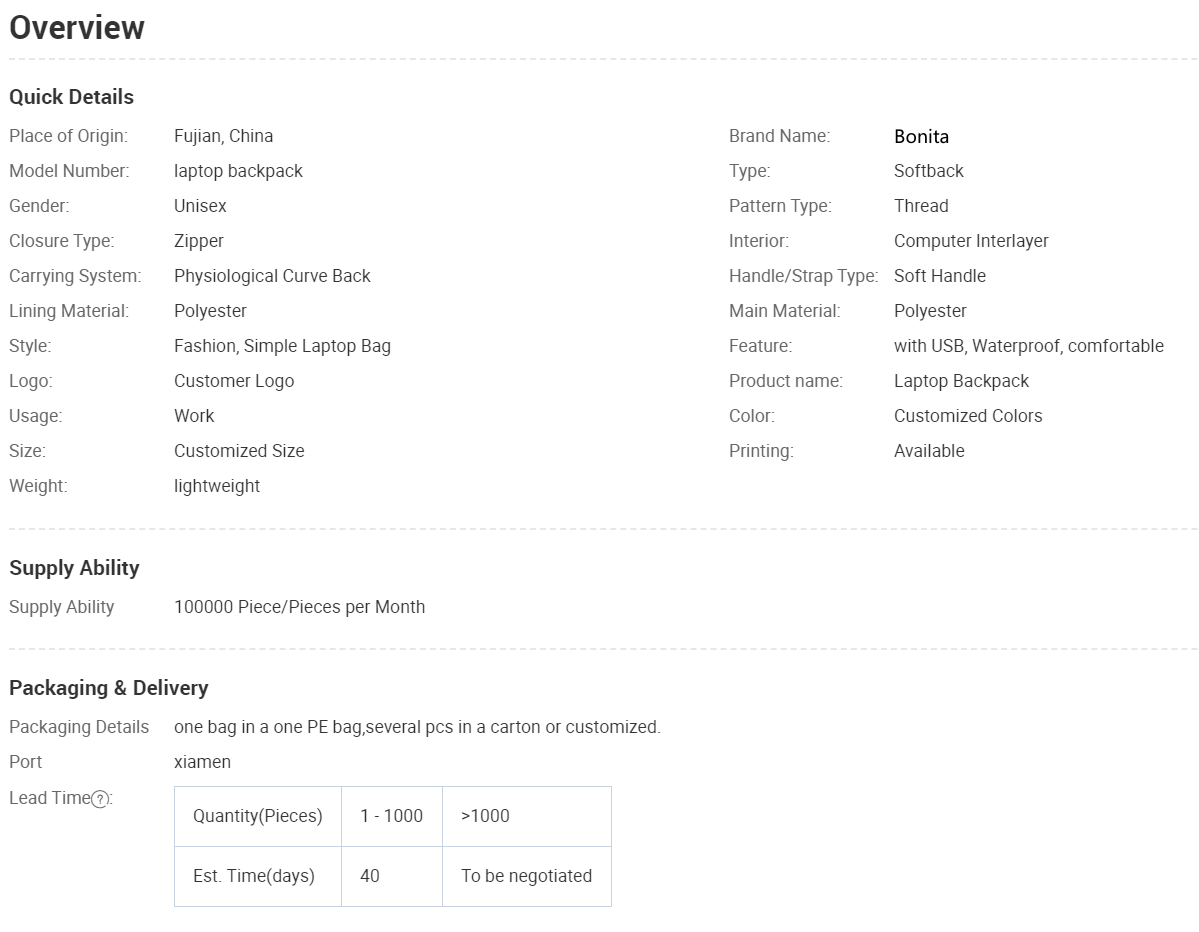Click the 'Fashion, Simple Laptop Bag' style value
Screen dimensions: 1199x932
[282, 346]
